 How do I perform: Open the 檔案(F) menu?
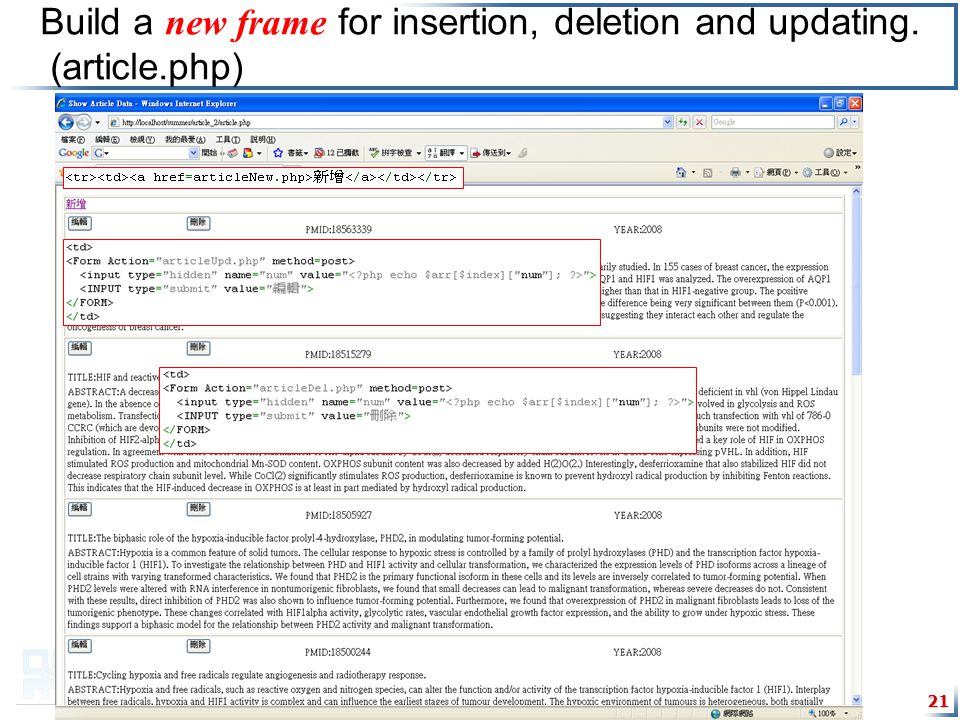73,140
